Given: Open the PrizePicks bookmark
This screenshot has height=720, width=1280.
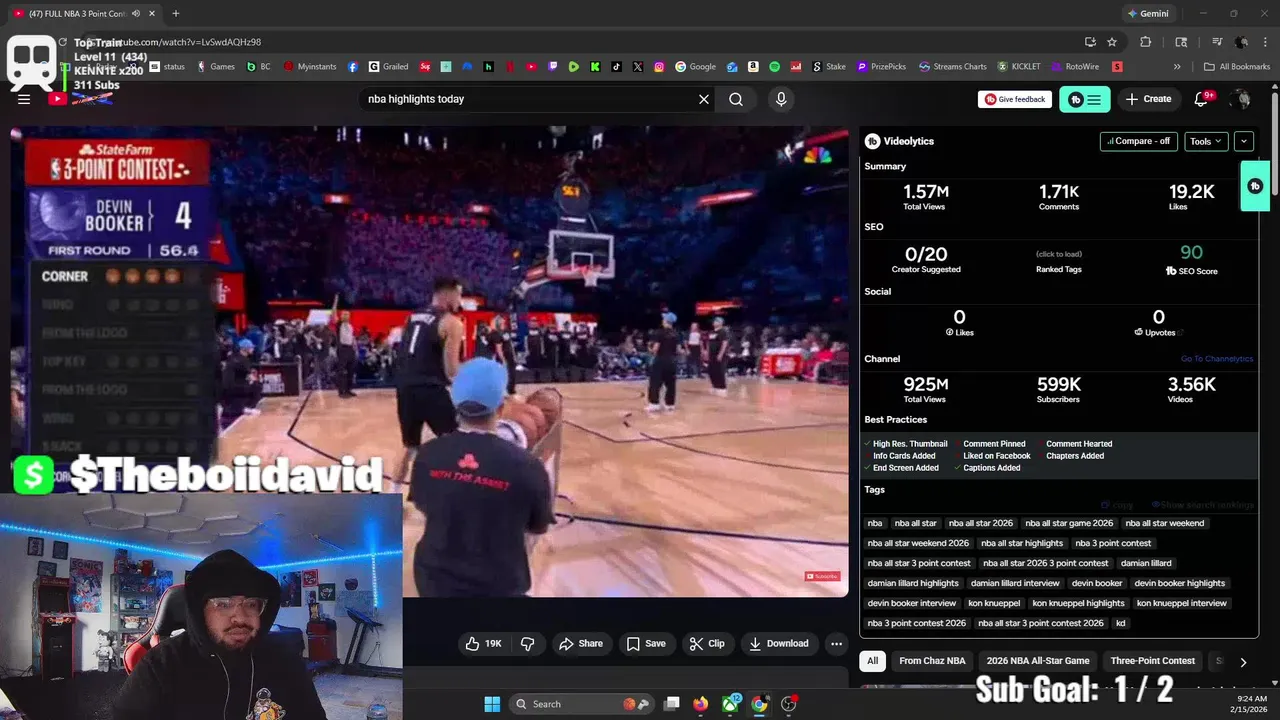Looking at the screenshot, I should [x=881, y=67].
